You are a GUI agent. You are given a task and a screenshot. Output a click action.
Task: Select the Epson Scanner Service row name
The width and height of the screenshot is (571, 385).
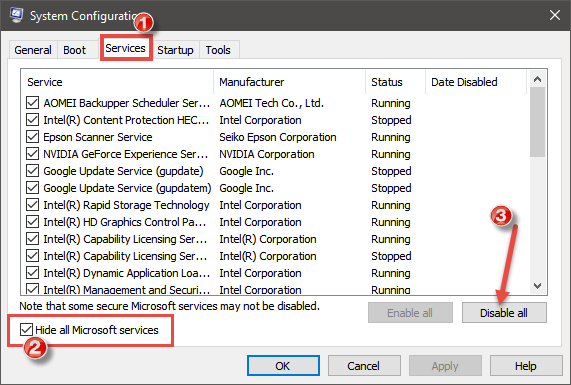98,137
